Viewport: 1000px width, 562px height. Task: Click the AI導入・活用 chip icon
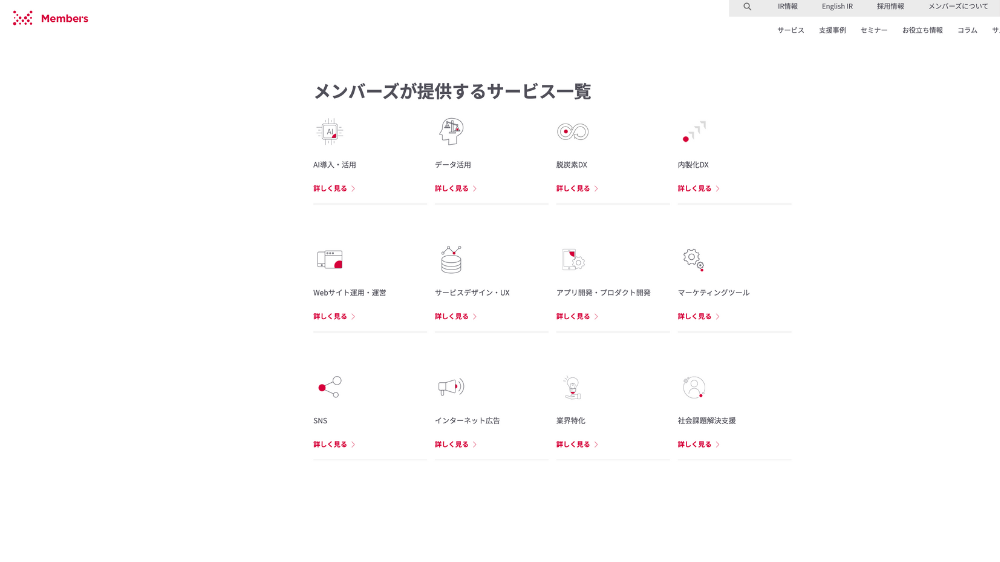coord(329,131)
